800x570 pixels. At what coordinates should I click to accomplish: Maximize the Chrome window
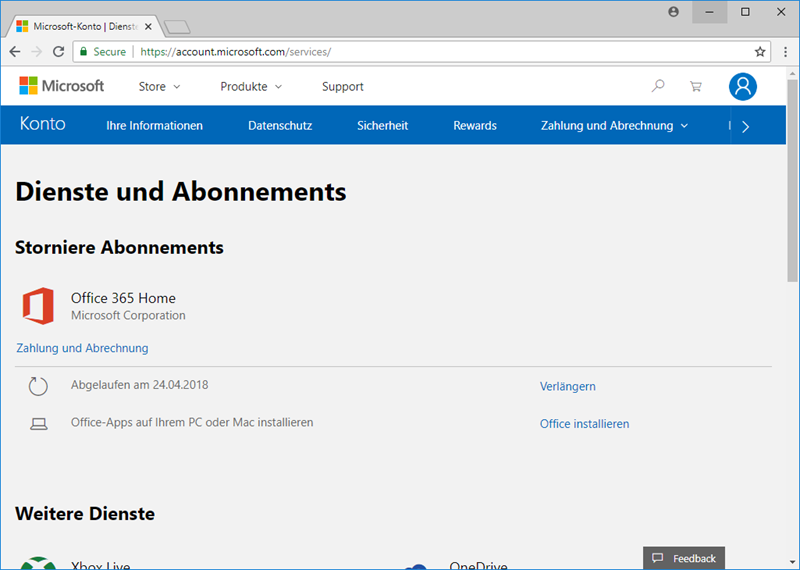(x=745, y=12)
